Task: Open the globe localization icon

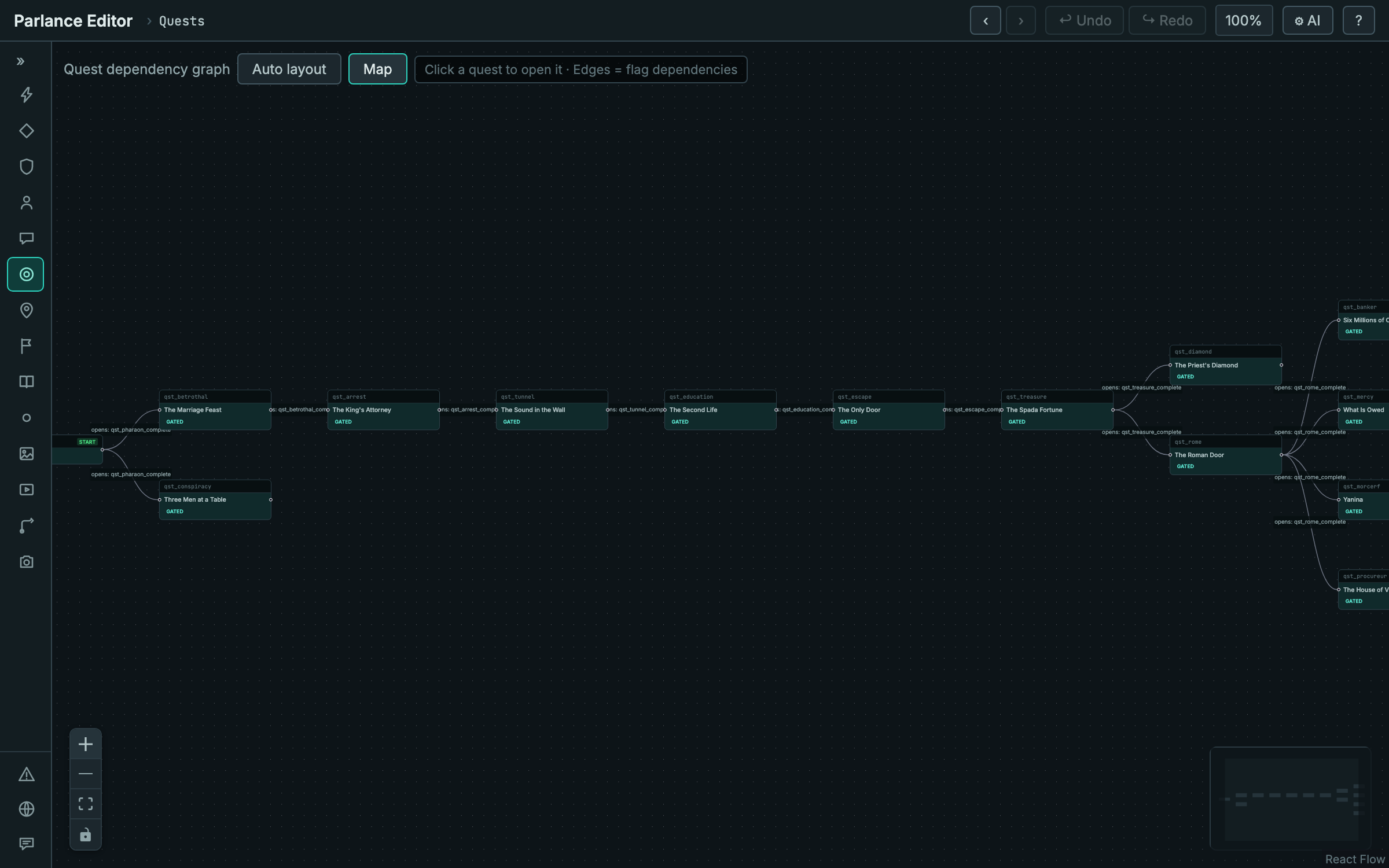Action: click(x=26, y=809)
